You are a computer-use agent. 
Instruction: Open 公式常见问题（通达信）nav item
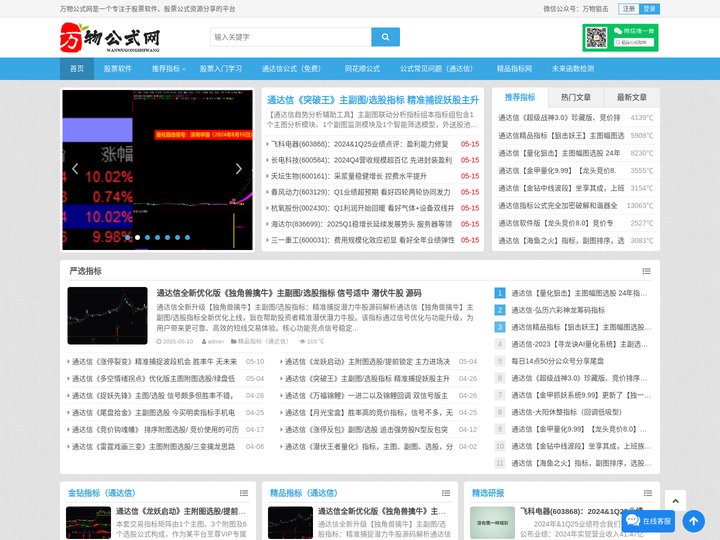click(436, 69)
